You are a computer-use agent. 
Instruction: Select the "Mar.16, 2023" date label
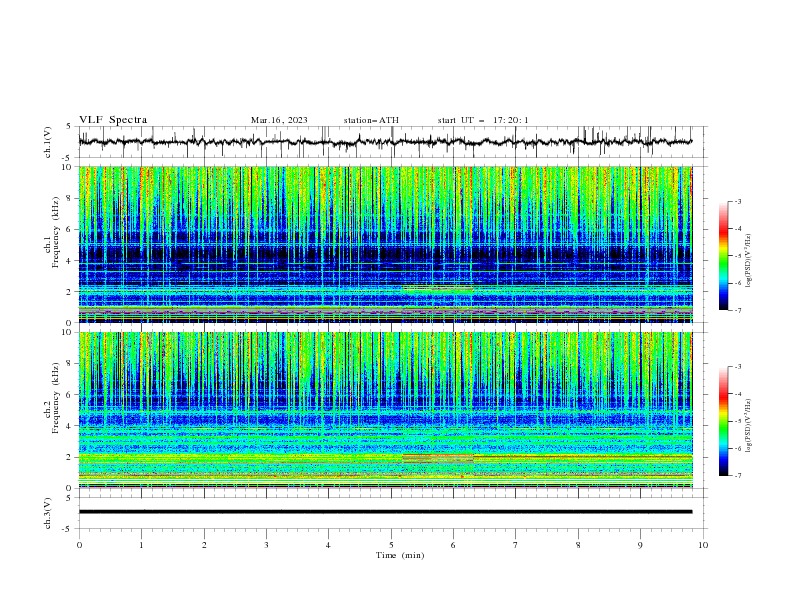pyautogui.click(x=279, y=120)
